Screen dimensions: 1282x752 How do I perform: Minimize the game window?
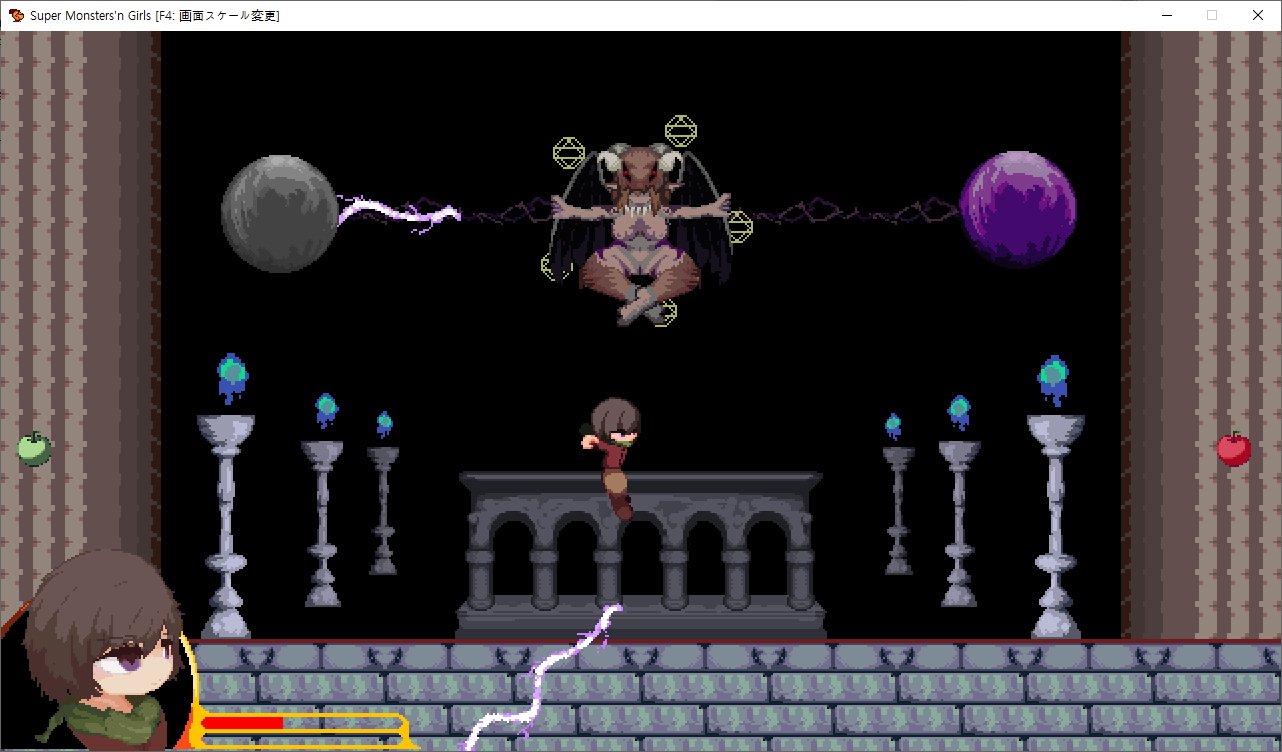pos(1166,15)
